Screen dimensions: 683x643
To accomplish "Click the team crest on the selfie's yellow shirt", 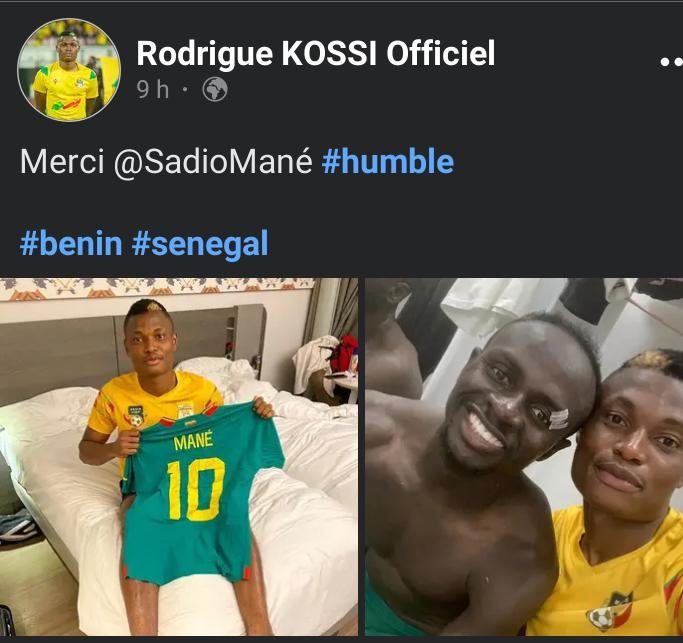I will click(x=605, y=613).
